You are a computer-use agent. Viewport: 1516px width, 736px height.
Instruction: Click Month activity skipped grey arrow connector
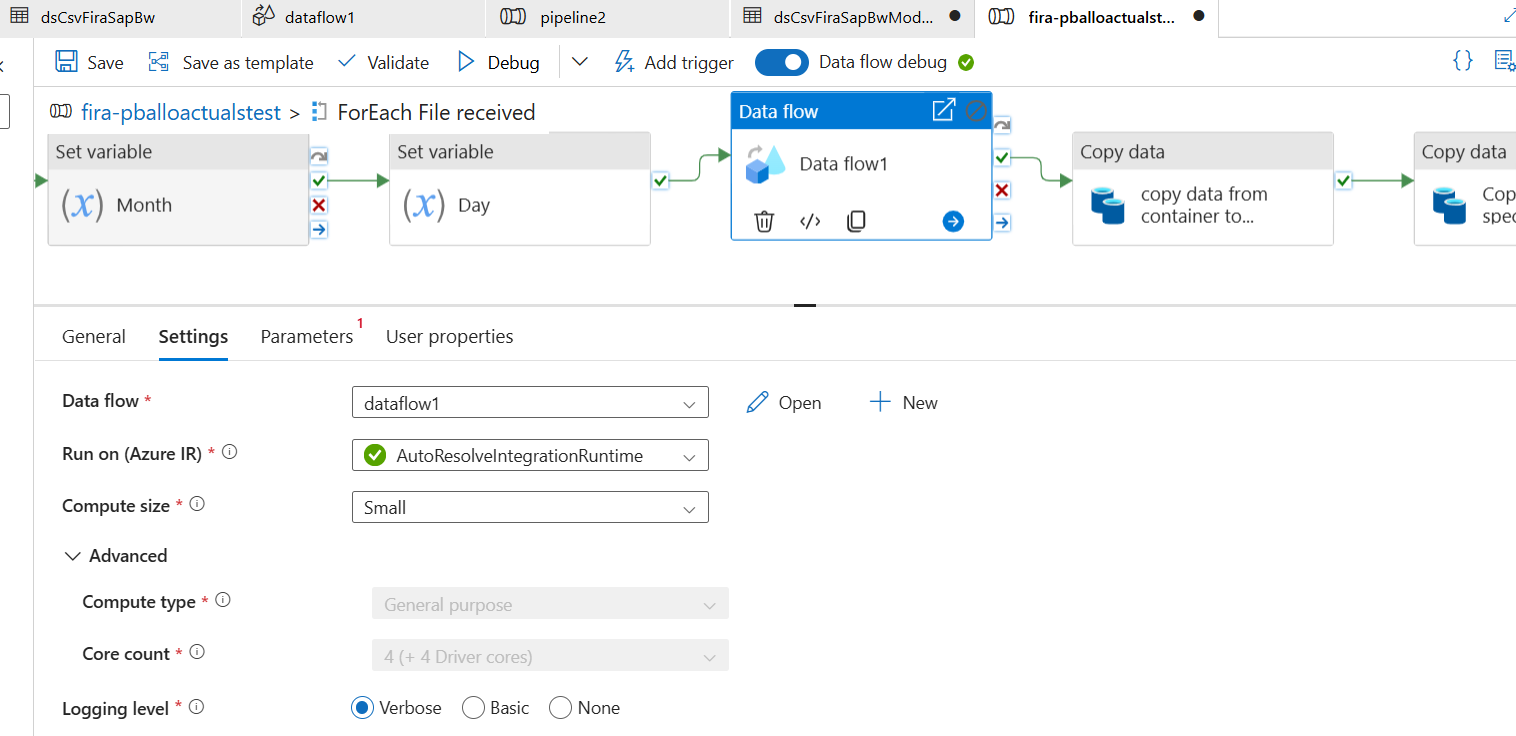pyautogui.click(x=319, y=157)
